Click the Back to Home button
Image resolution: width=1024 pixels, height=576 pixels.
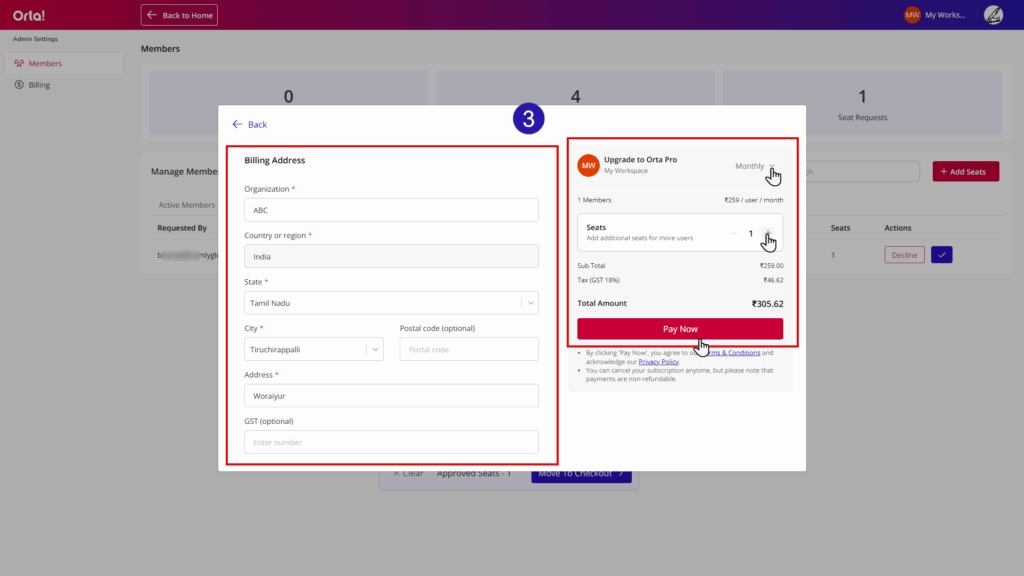[x=179, y=15]
